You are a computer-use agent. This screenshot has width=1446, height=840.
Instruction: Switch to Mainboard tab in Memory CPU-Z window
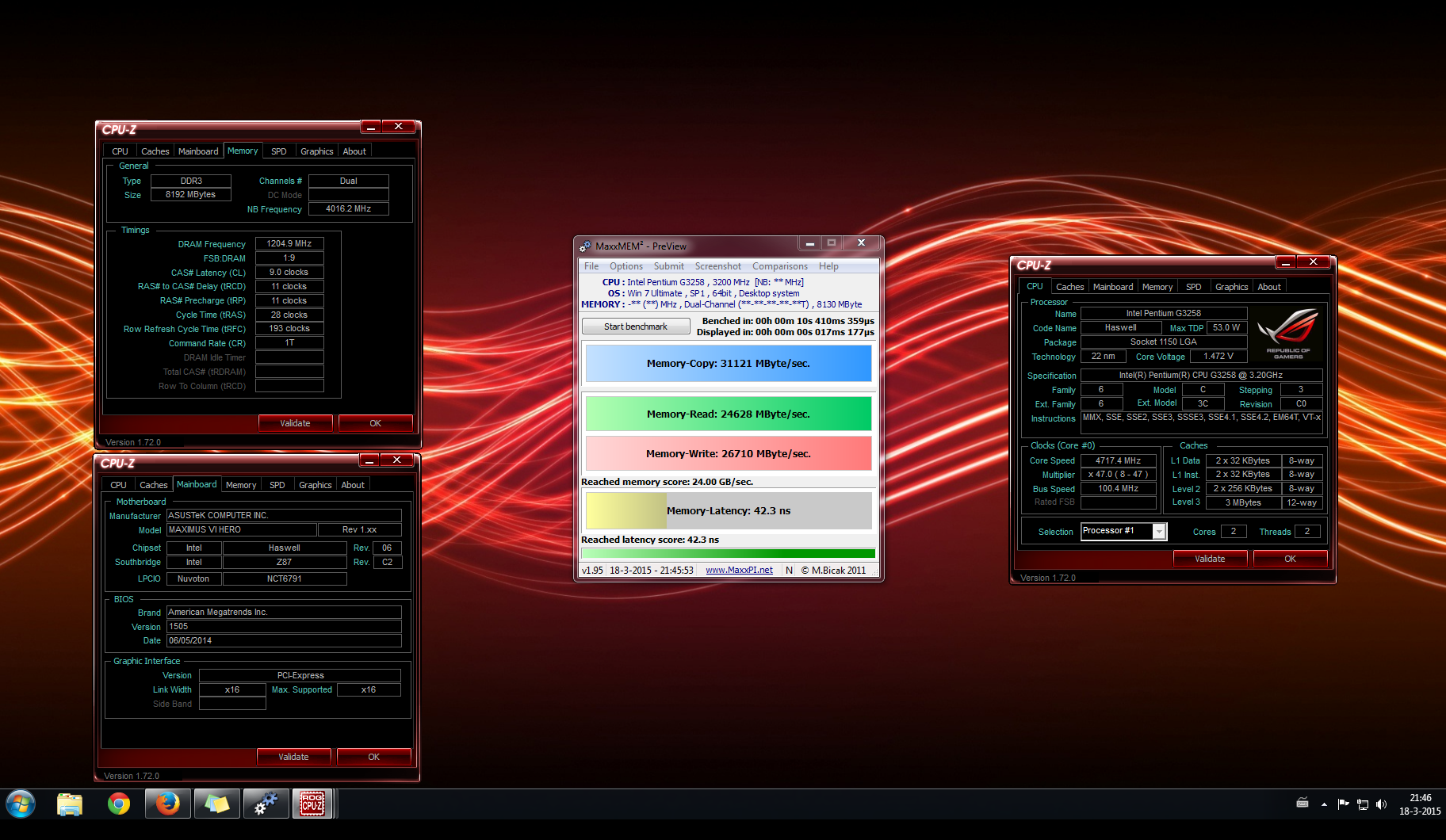tap(198, 151)
